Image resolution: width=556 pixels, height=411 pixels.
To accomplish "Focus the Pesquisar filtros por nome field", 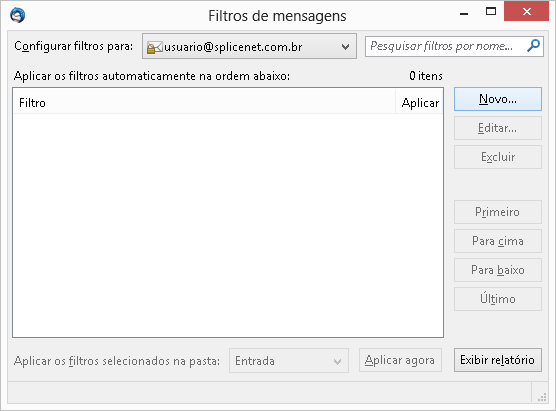I will pos(447,46).
